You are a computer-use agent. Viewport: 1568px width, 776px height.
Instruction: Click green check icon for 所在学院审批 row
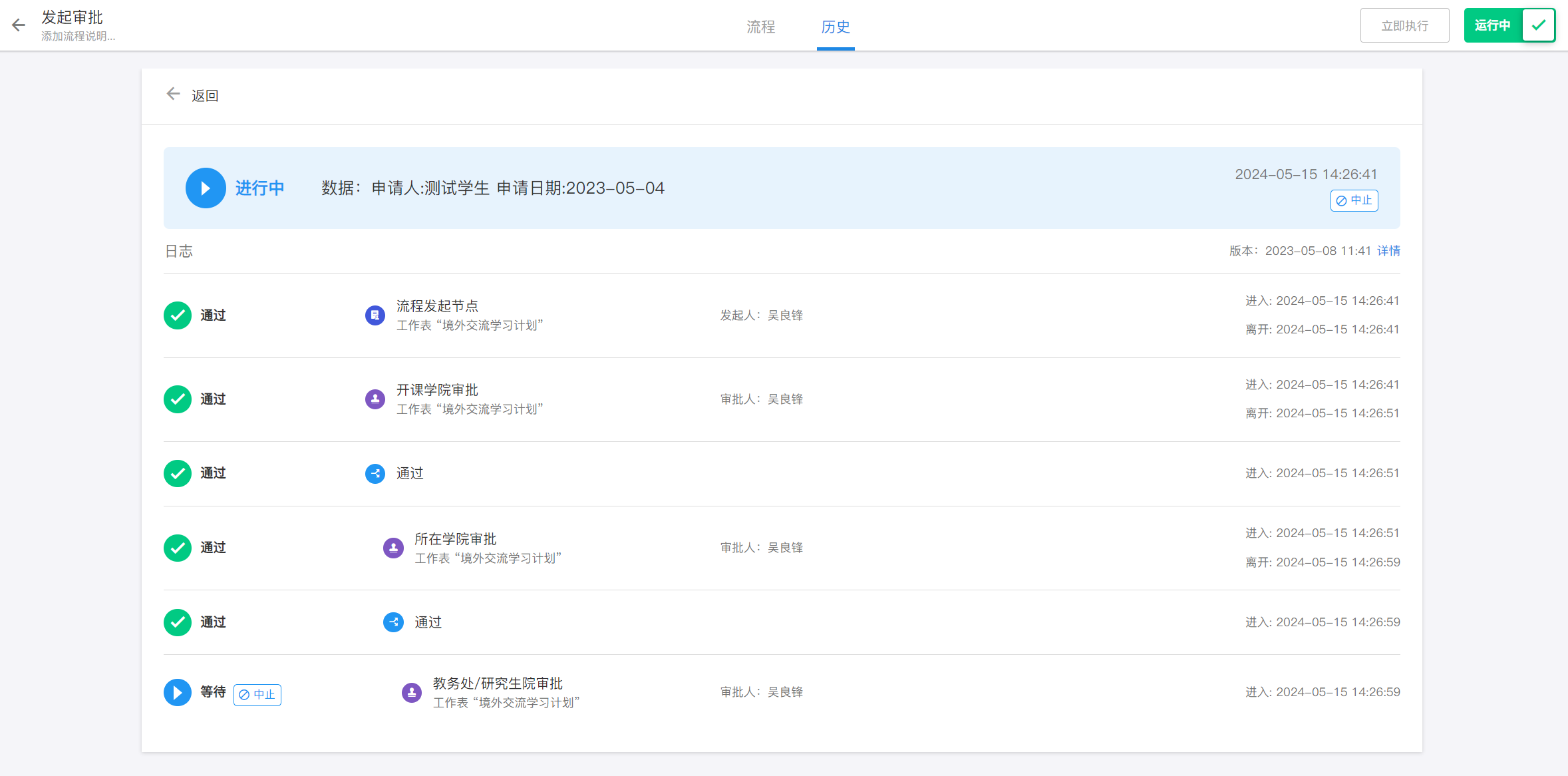coord(178,548)
